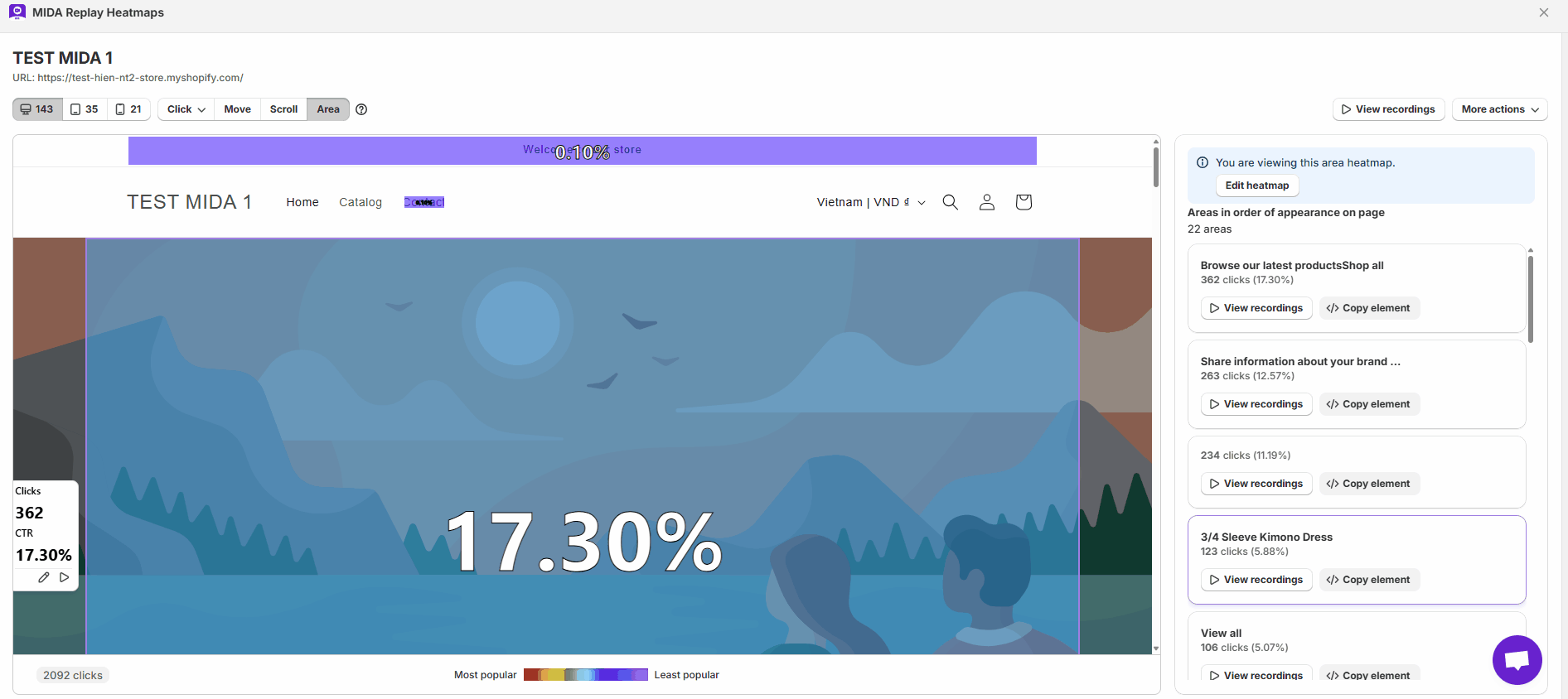The image size is (1568, 699).
Task: Expand the Click heatmap type dropdown
Action: [186, 109]
